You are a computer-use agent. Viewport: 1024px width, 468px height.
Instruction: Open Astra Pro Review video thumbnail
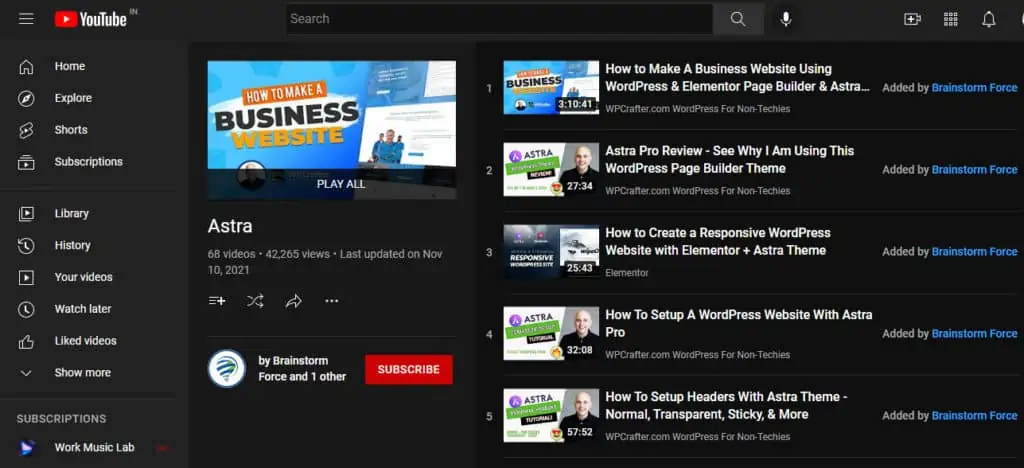pos(551,169)
